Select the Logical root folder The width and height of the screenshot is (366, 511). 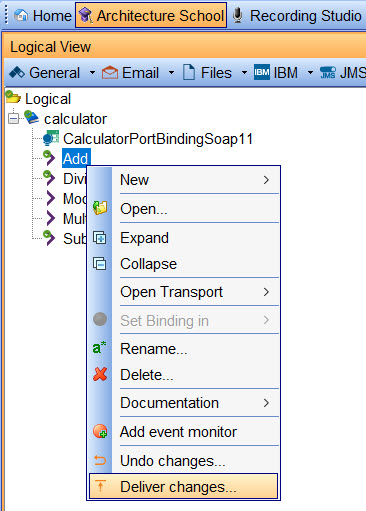point(48,99)
